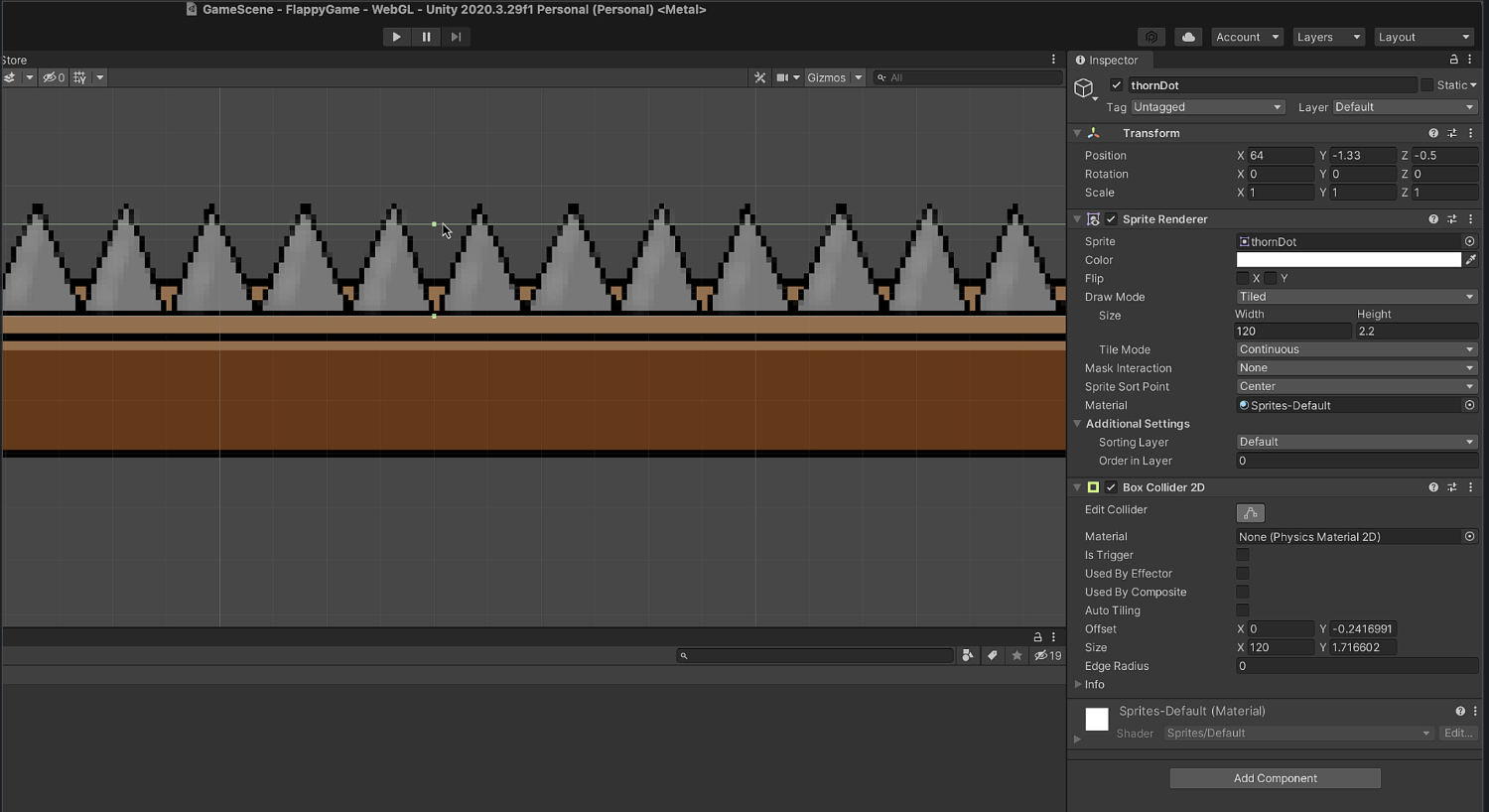
Task: Open the Layers dropdown
Action: [1329, 37]
